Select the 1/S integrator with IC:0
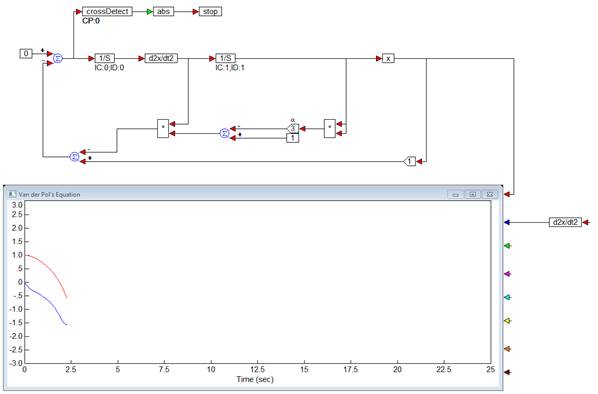The image size is (598, 394). pyautogui.click(x=104, y=58)
